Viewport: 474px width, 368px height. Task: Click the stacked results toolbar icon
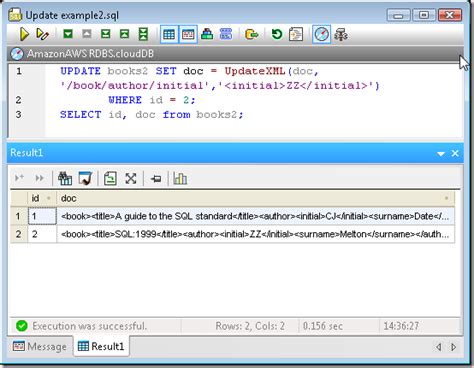207,34
